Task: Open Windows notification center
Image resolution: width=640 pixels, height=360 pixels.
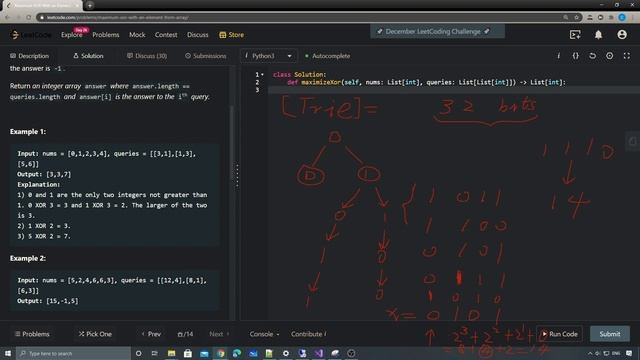Action: pos(629,353)
